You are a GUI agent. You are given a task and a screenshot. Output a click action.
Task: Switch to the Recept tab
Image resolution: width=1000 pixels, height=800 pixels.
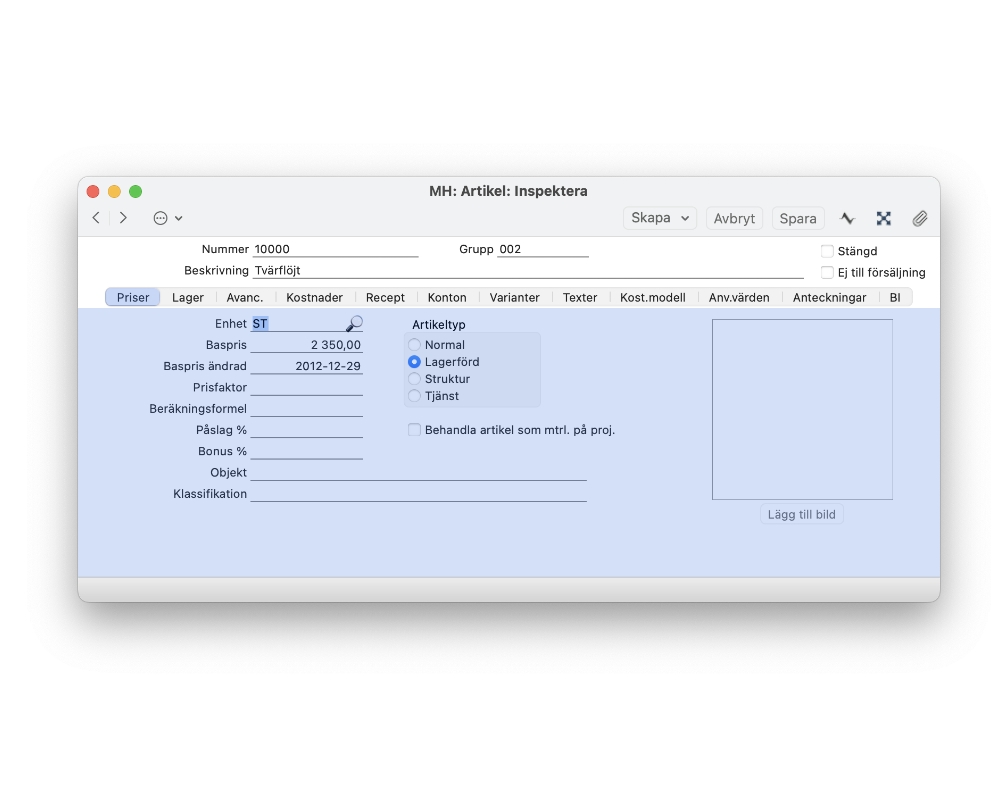(x=385, y=297)
